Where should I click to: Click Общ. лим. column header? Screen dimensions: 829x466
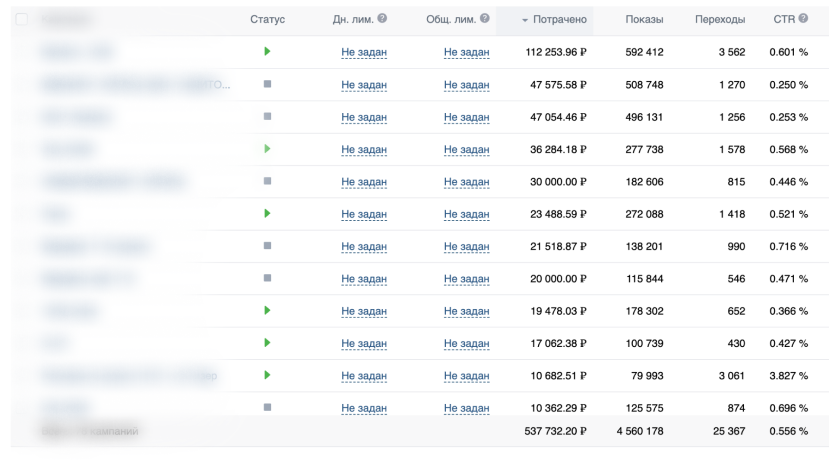pos(451,20)
